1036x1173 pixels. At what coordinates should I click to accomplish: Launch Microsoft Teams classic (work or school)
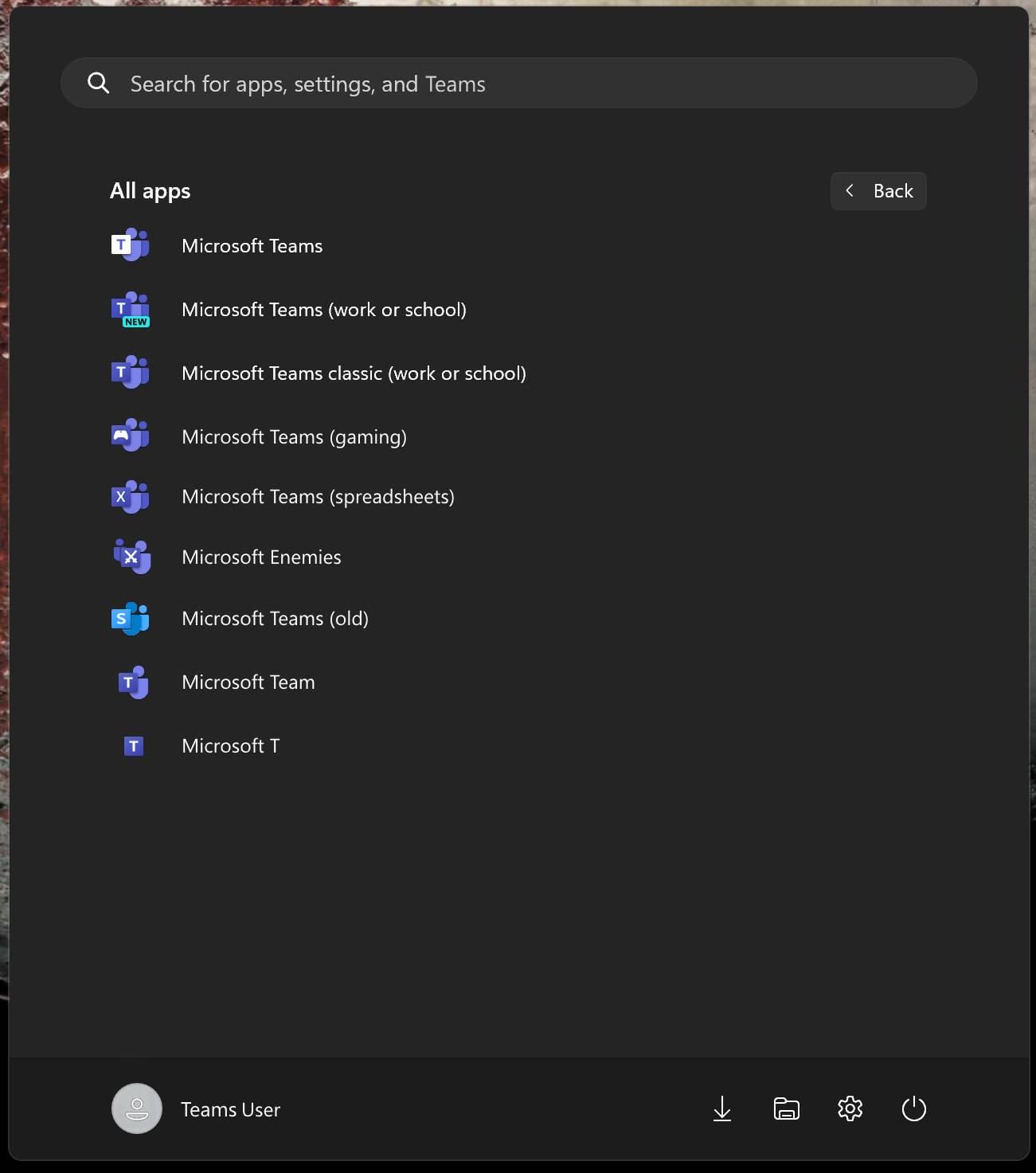(x=354, y=373)
